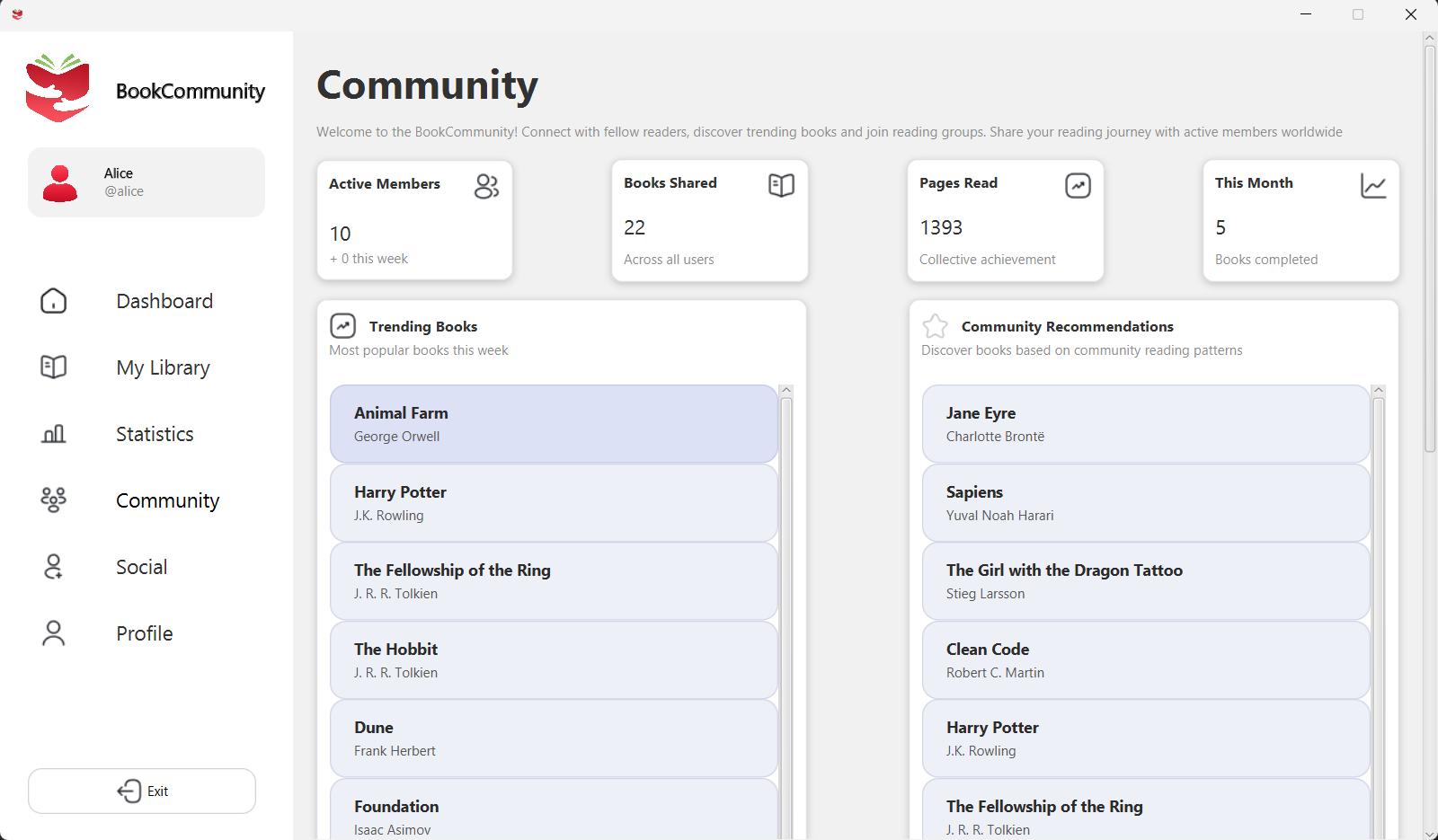
Task: Click the Pages Read statistics card
Action: 1005,221
